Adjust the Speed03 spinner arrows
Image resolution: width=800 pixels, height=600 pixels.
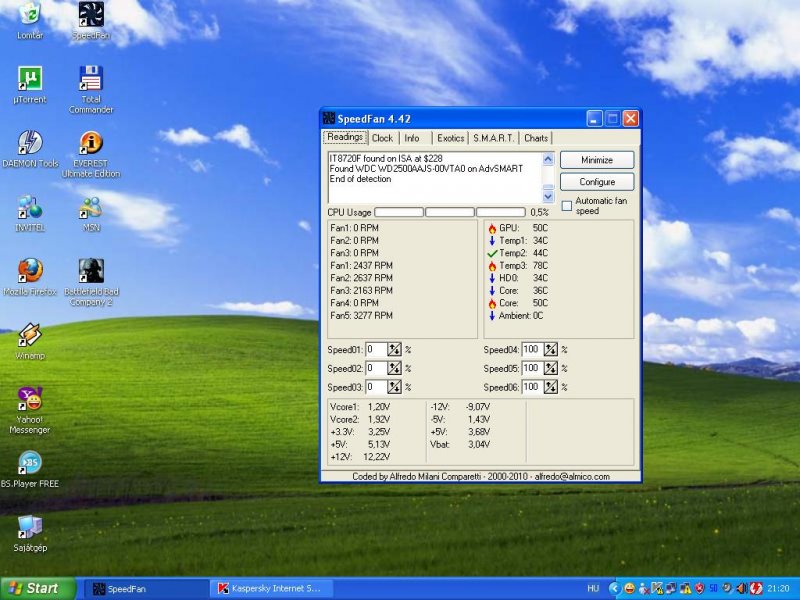coord(394,387)
